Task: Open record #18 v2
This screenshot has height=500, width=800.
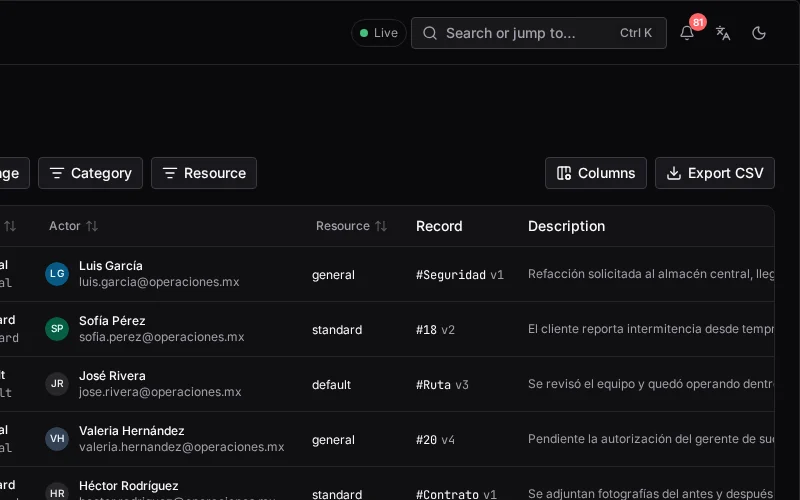Action: coord(435,330)
